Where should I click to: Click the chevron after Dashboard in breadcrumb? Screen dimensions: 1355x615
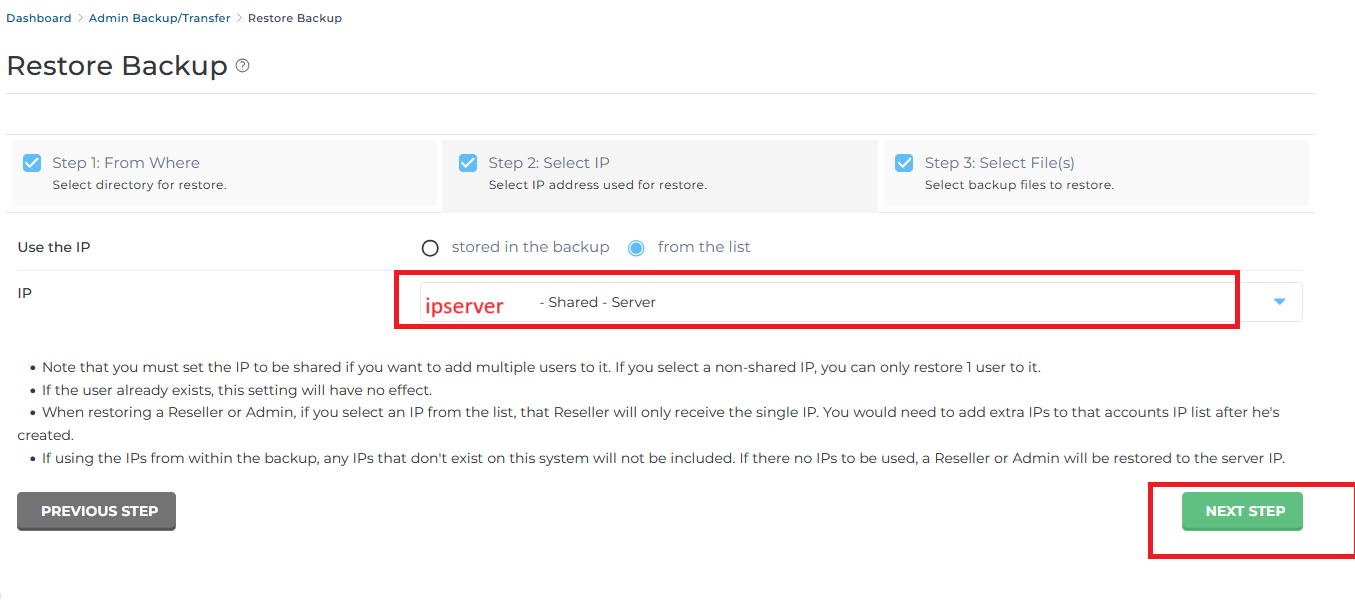click(80, 18)
